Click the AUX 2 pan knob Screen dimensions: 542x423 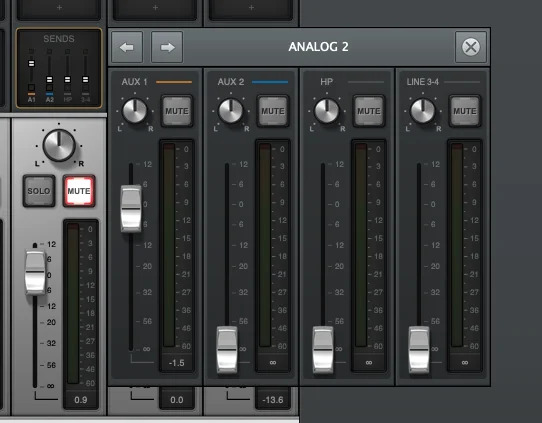(231, 111)
